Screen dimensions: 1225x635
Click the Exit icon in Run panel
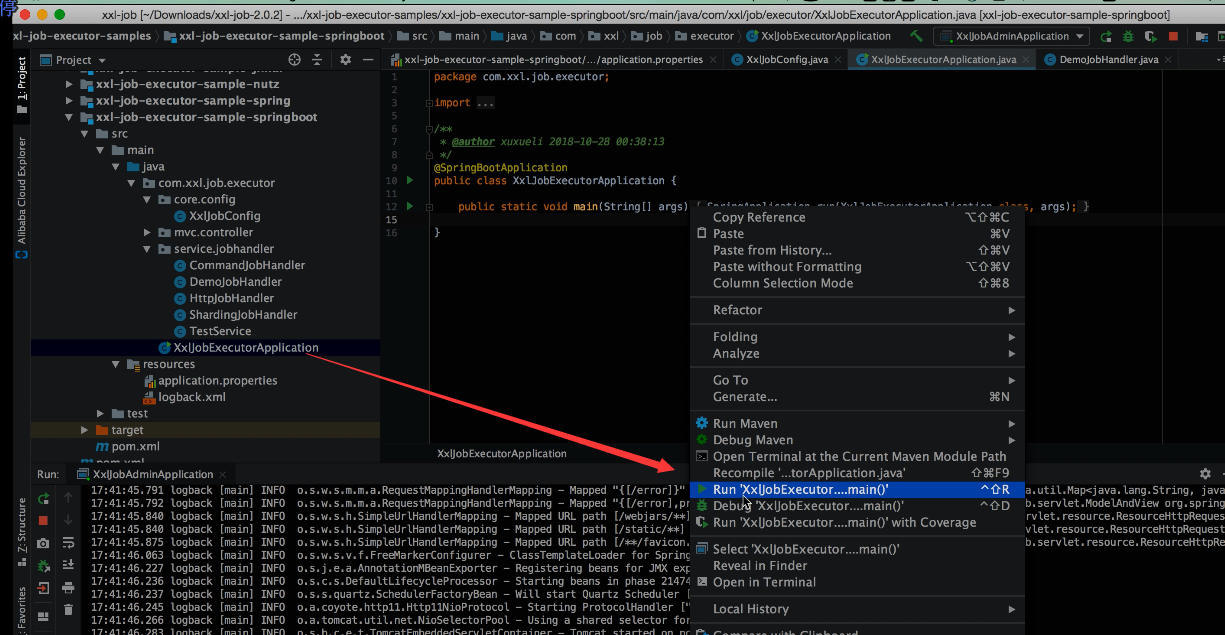point(43,588)
